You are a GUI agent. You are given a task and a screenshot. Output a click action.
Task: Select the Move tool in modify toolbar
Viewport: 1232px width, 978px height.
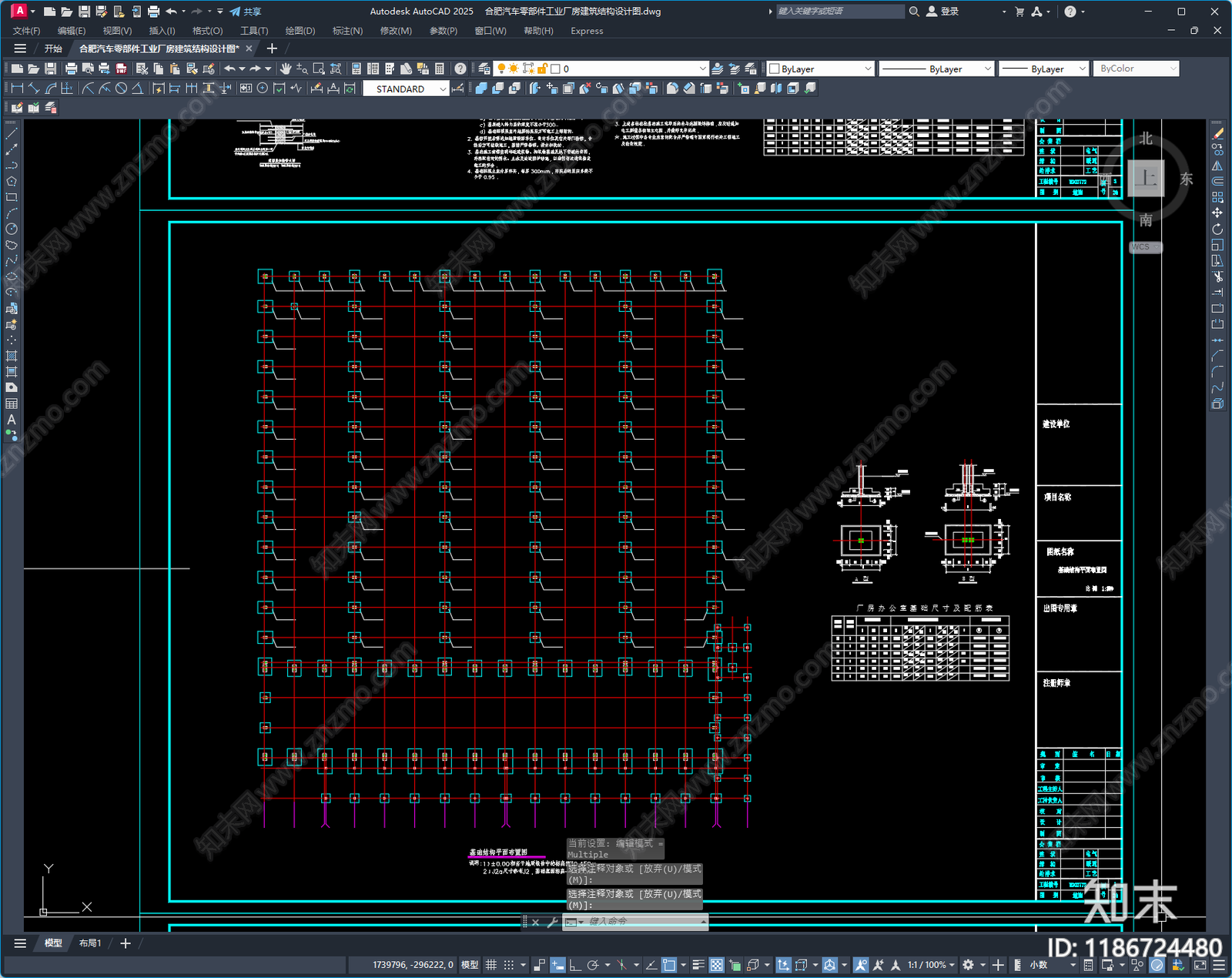pos(1217,213)
